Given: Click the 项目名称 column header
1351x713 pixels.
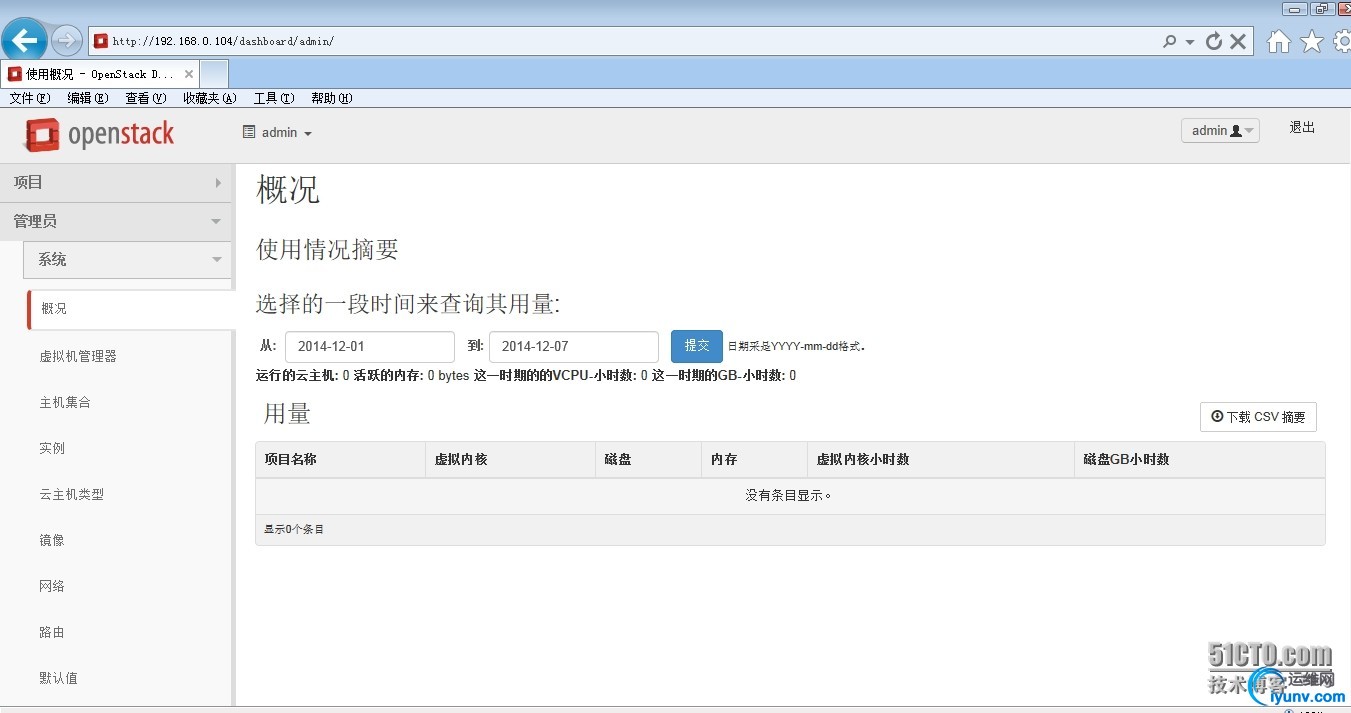Looking at the screenshot, I should pos(340,460).
